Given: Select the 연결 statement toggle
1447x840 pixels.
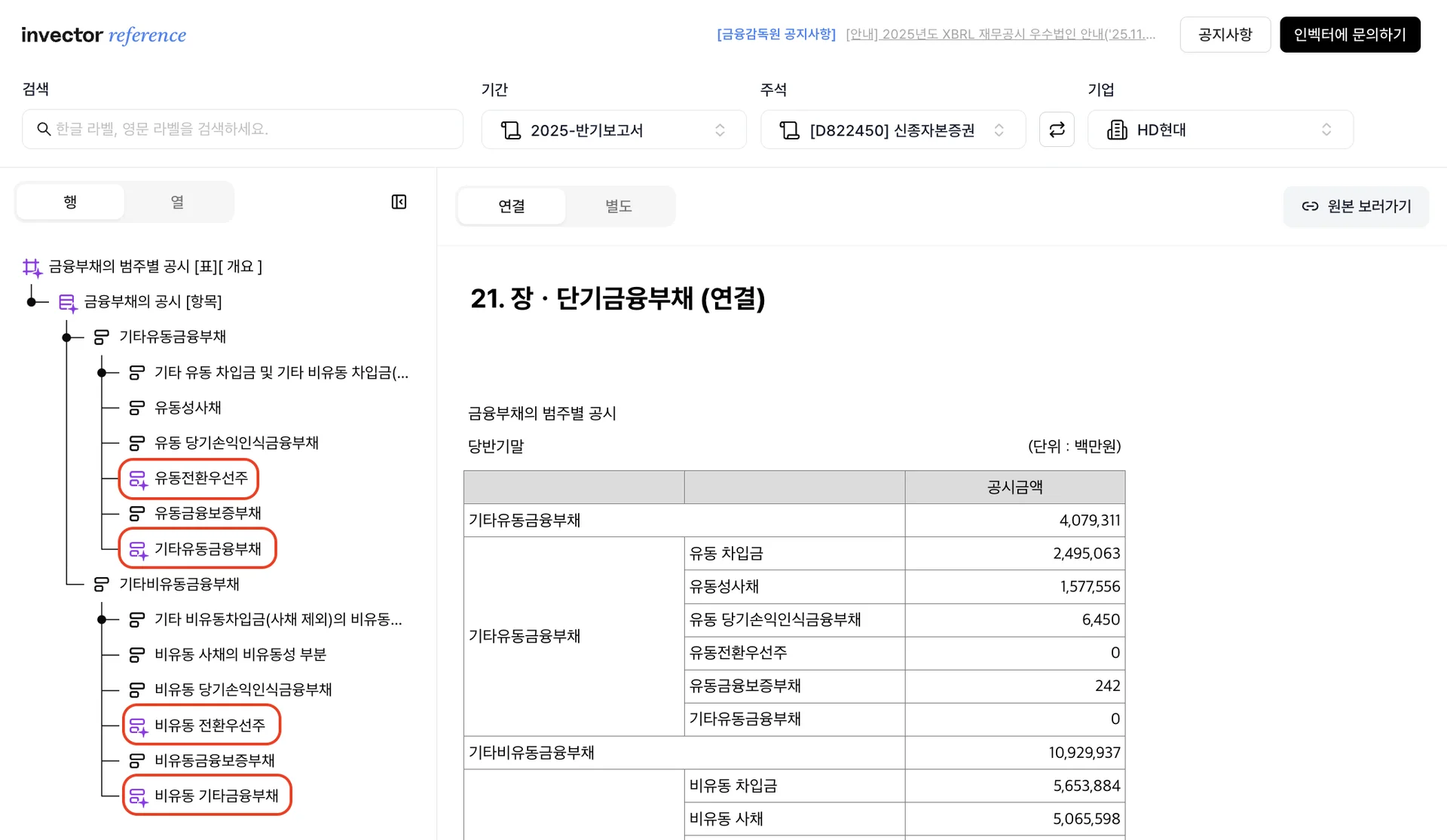Looking at the screenshot, I should tap(512, 206).
